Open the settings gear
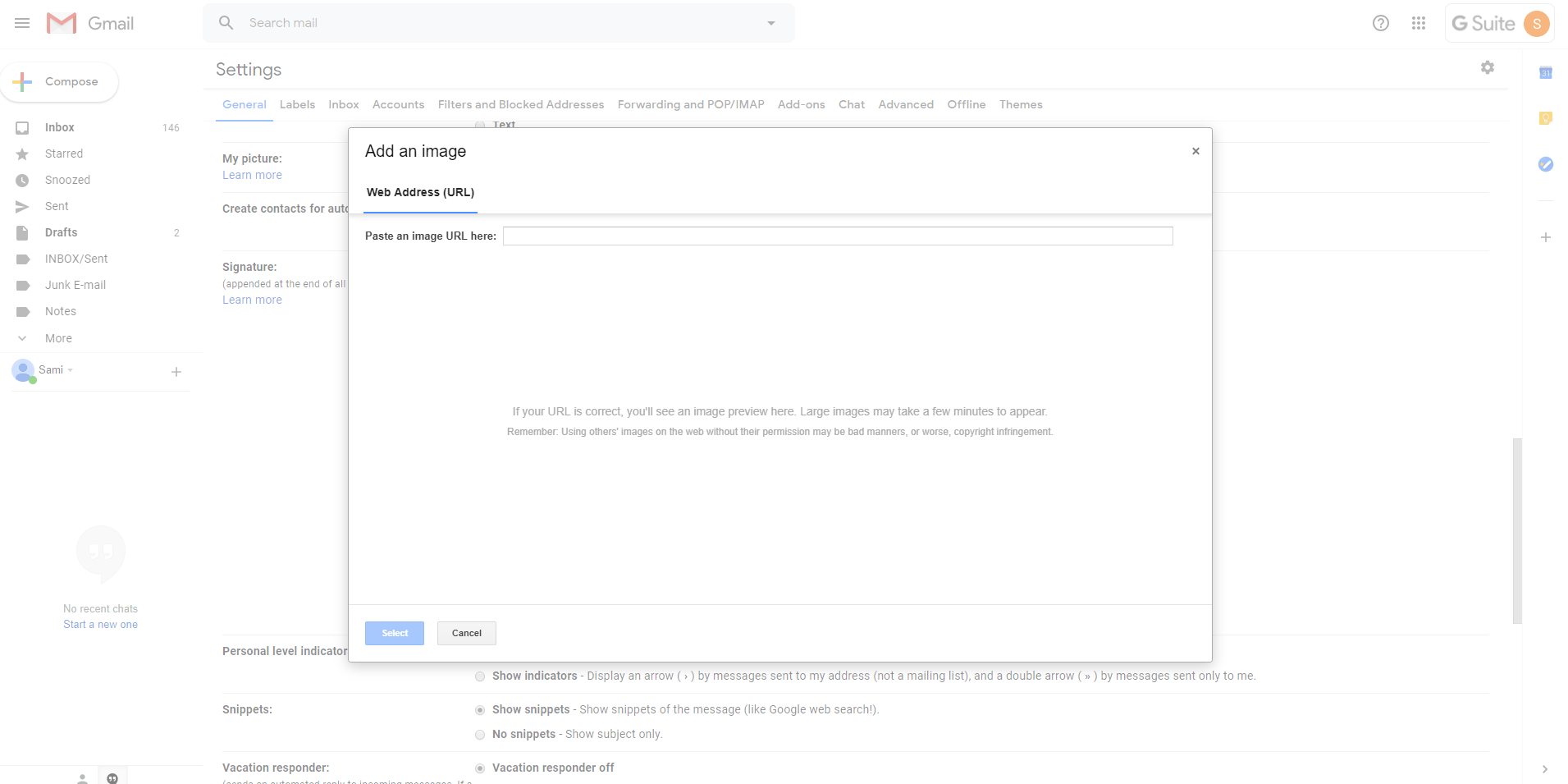 (x=1487, y=67)
